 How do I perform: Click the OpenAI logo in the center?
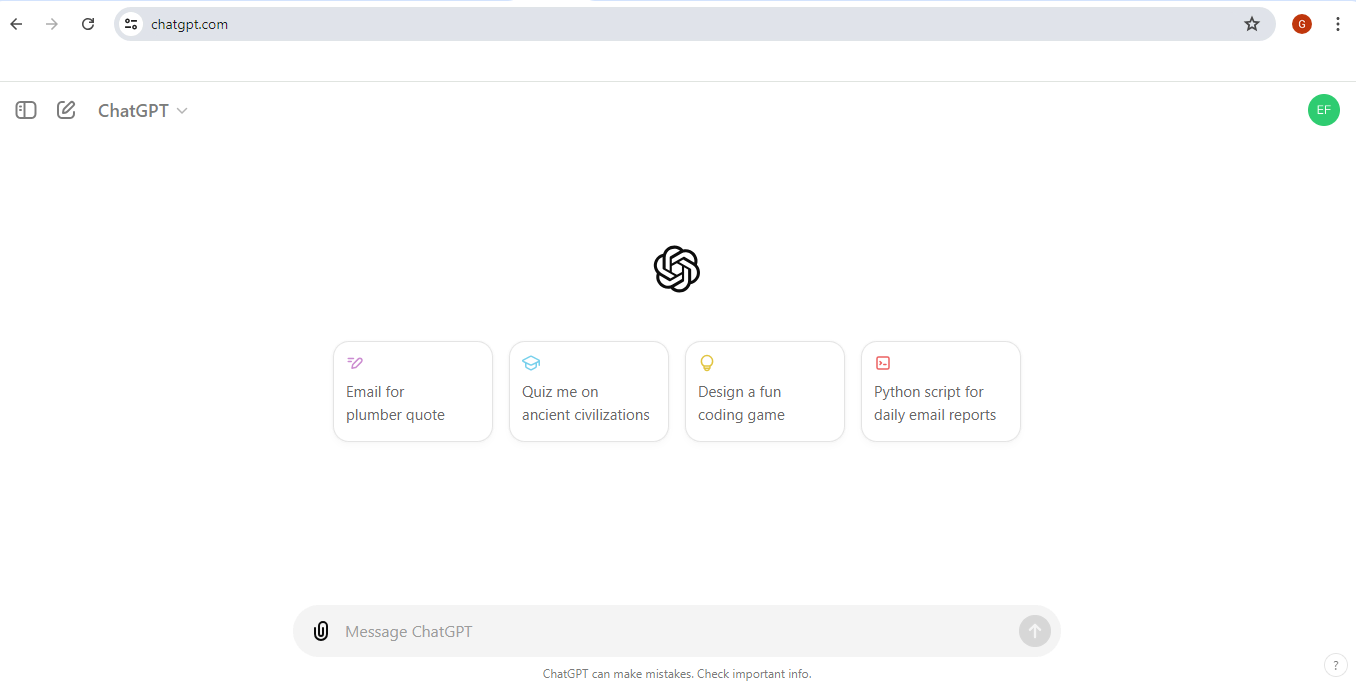coord(677,269)
